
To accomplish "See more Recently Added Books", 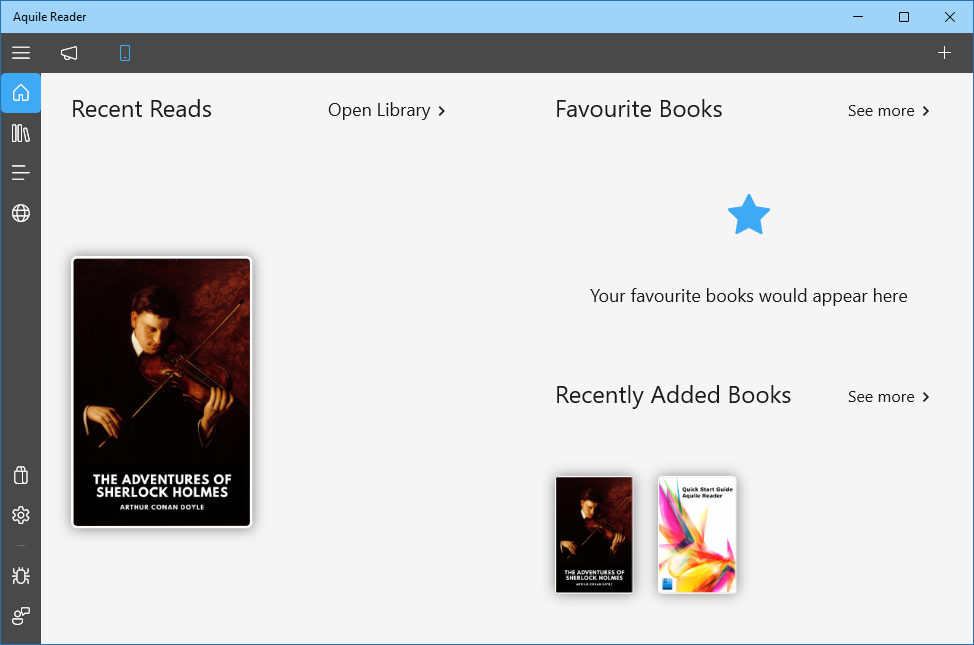I will tap(888, 396).
